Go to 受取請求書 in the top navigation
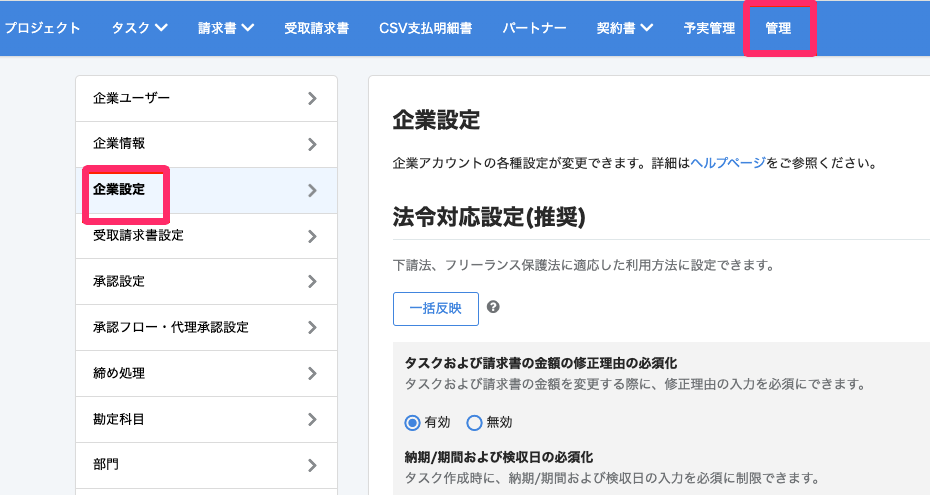This screenshot has width=930, height=495. 316,28
